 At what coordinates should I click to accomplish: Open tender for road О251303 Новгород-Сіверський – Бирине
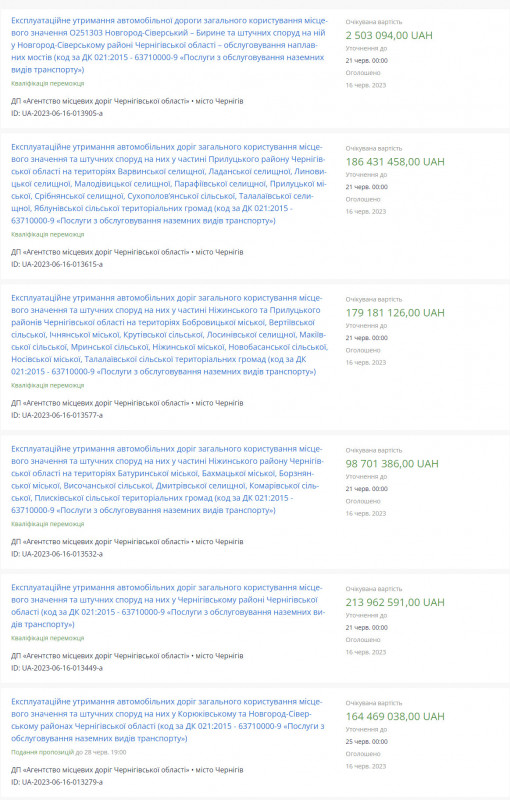click(169, 45)
